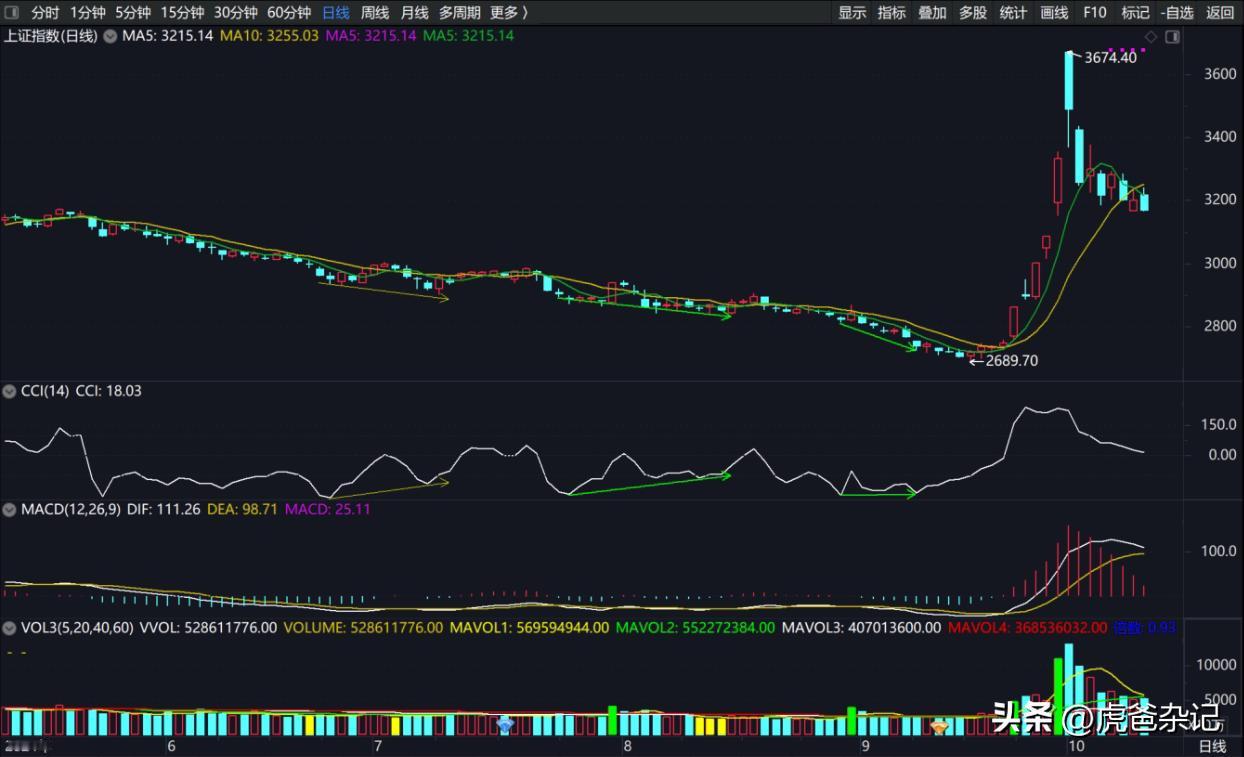Click the diamond marker icon above chart

click(x=1151, y=37)
